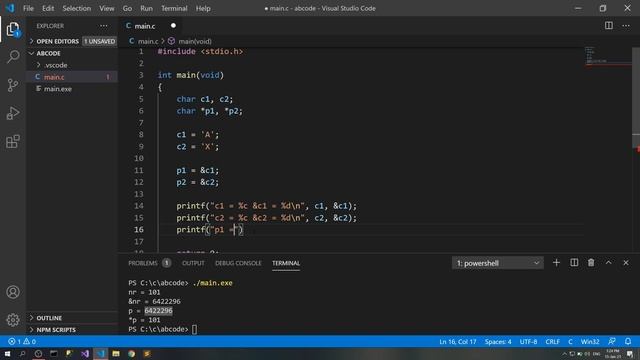
Task: Click line number 14 in the gutter
Action: click(x=139, y=206)
